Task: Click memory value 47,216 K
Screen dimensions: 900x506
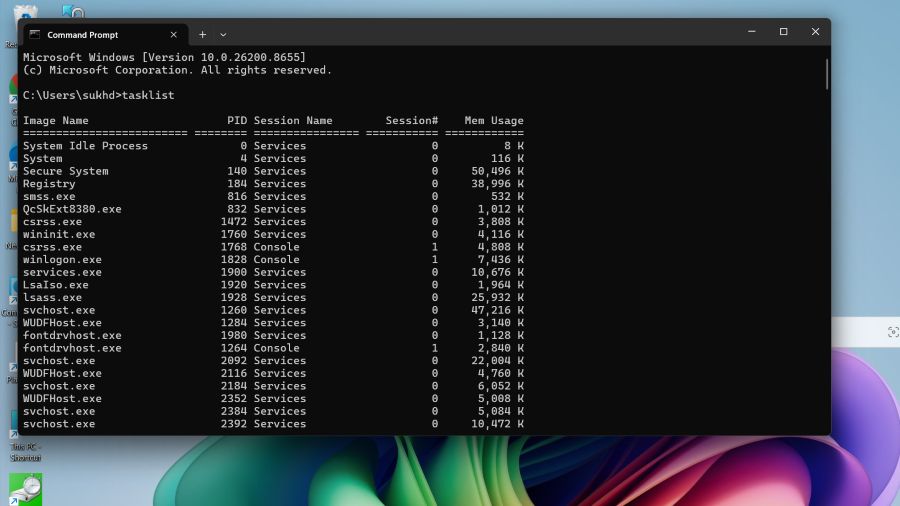Action: 497,310
